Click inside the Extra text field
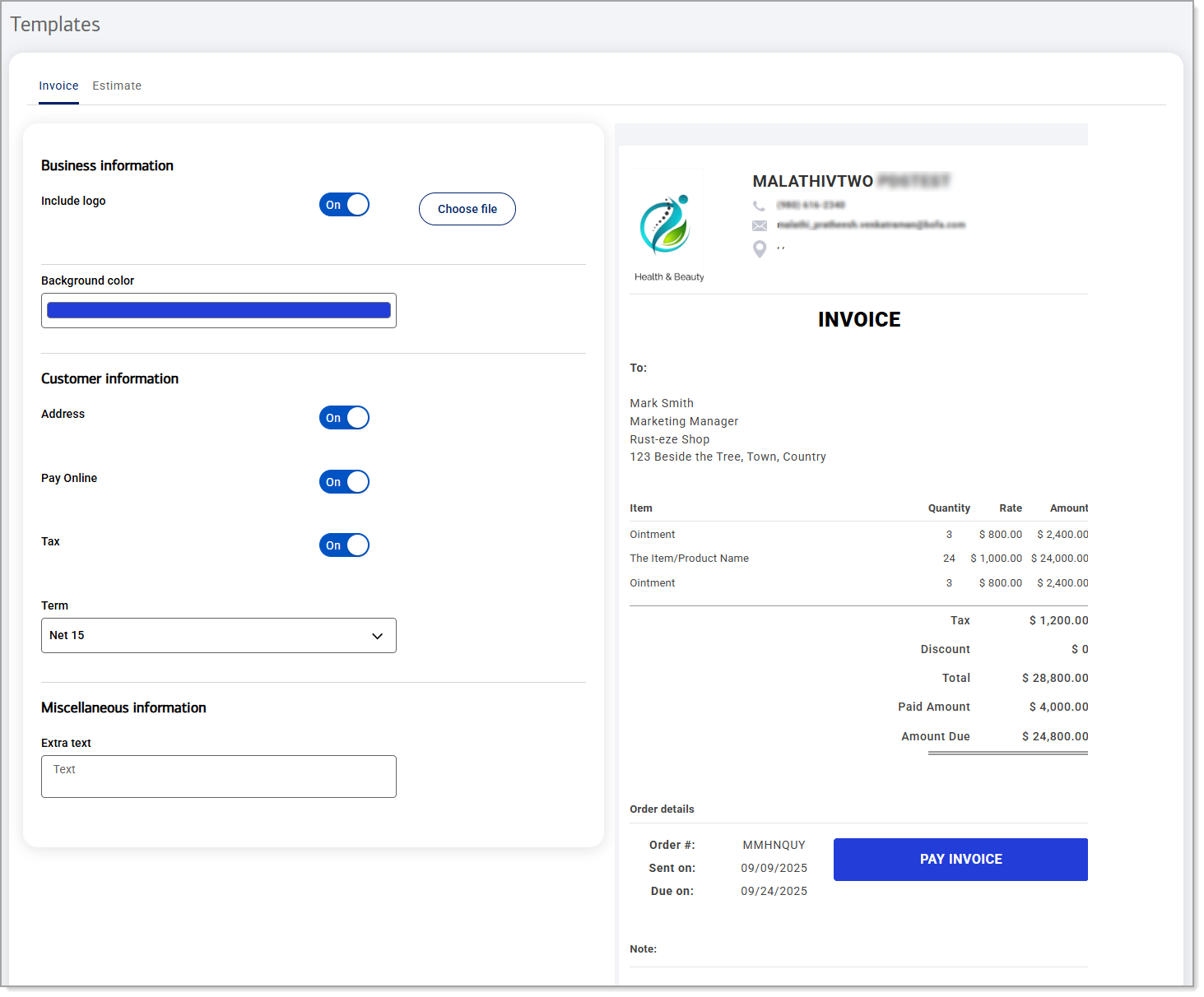This screenshot has width=1204, height=997. pos(218,776)
